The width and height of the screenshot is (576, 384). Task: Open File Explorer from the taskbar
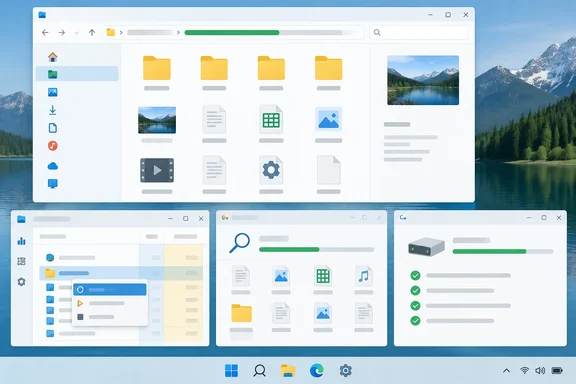click(x=288, y=370)
